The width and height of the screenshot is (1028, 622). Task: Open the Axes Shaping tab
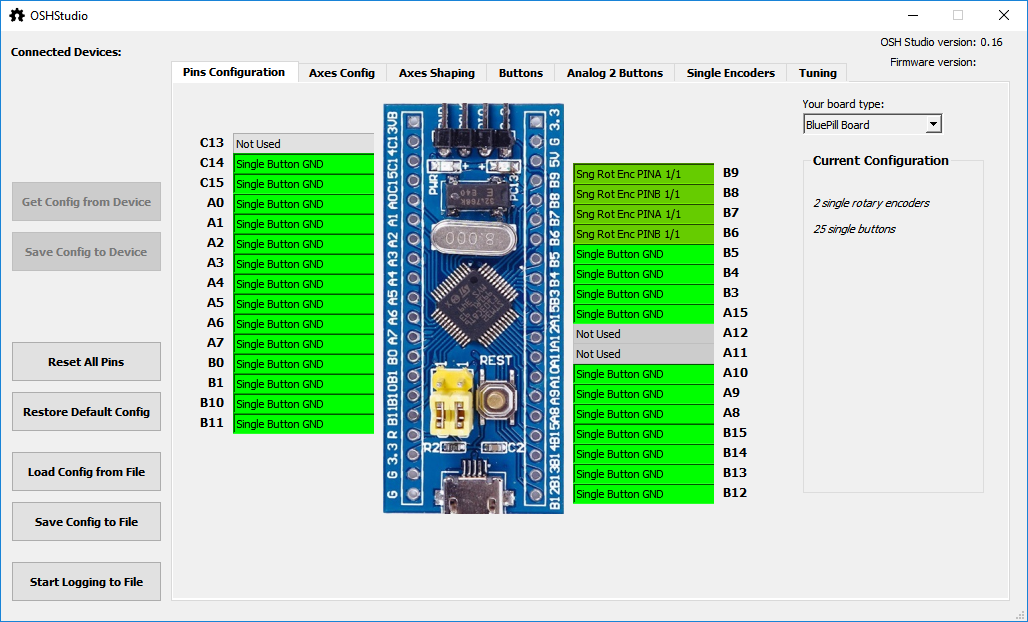point(437,73)
